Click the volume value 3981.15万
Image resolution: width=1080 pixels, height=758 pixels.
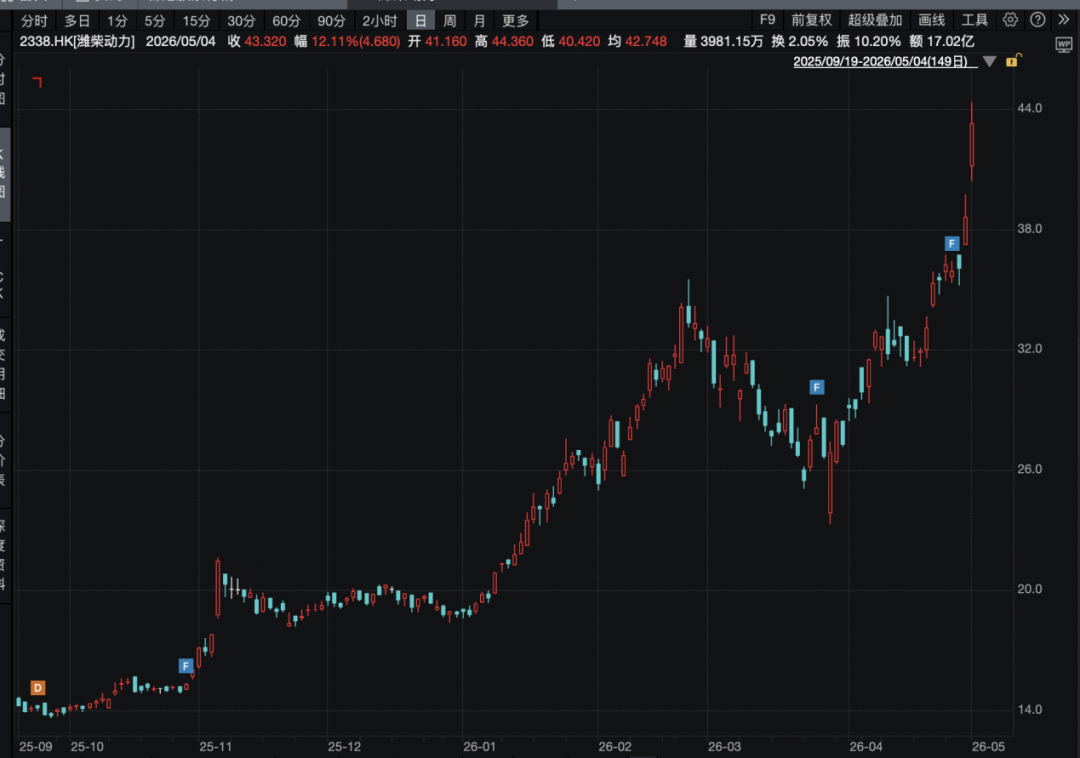731,41
